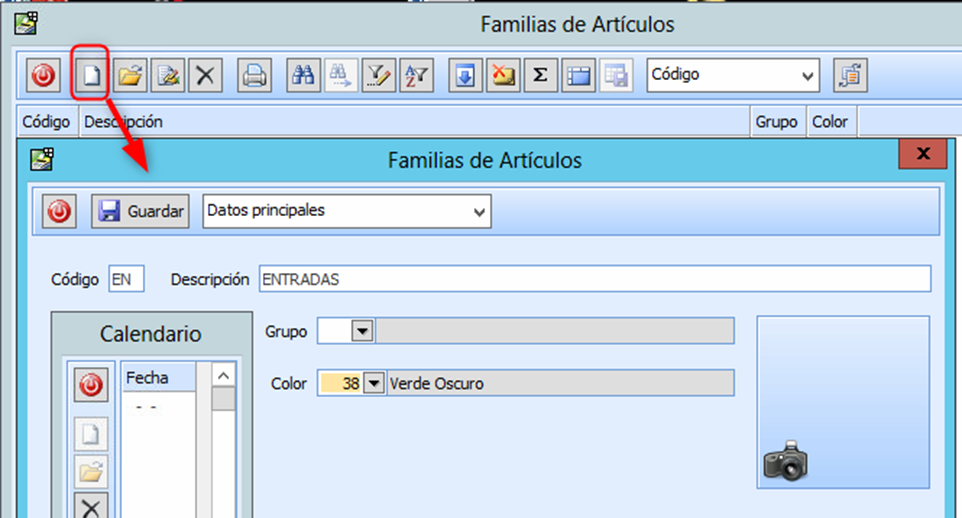Expand the Datos principales dropdown
The height and width of the screenshot is (518, 962).
[479, 212]
